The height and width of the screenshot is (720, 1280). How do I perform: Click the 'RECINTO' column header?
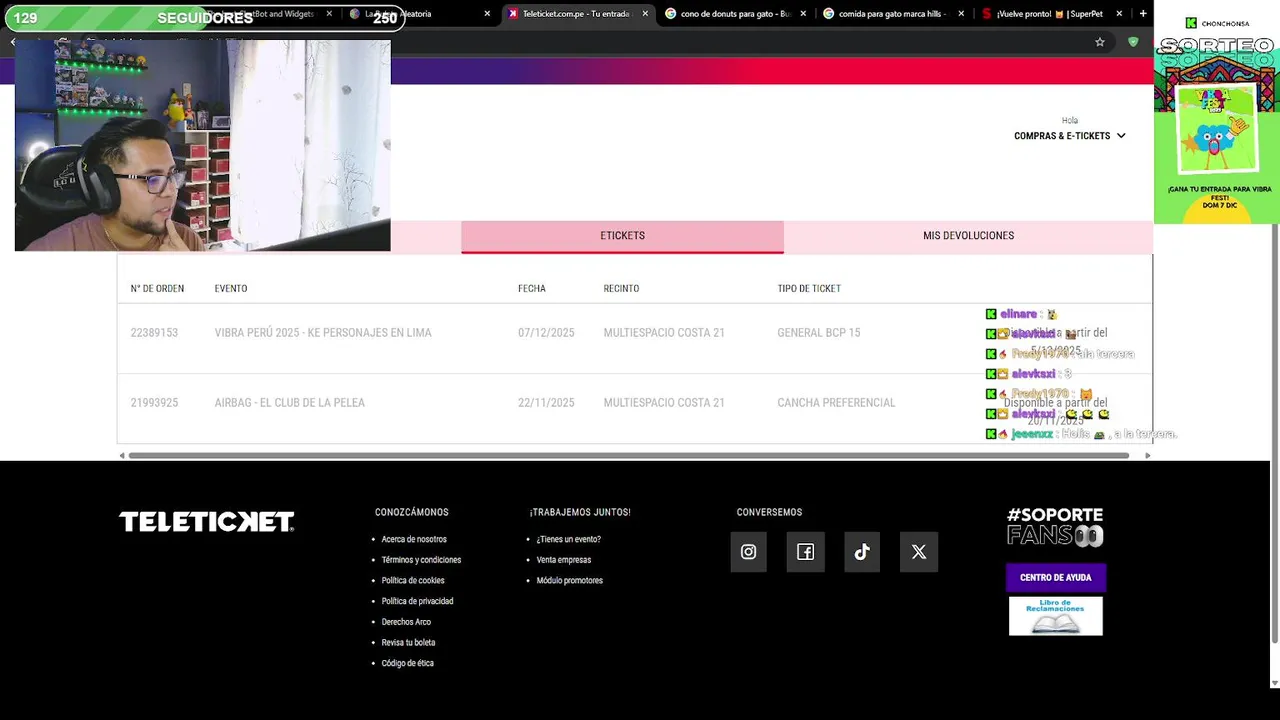(621, 289)
